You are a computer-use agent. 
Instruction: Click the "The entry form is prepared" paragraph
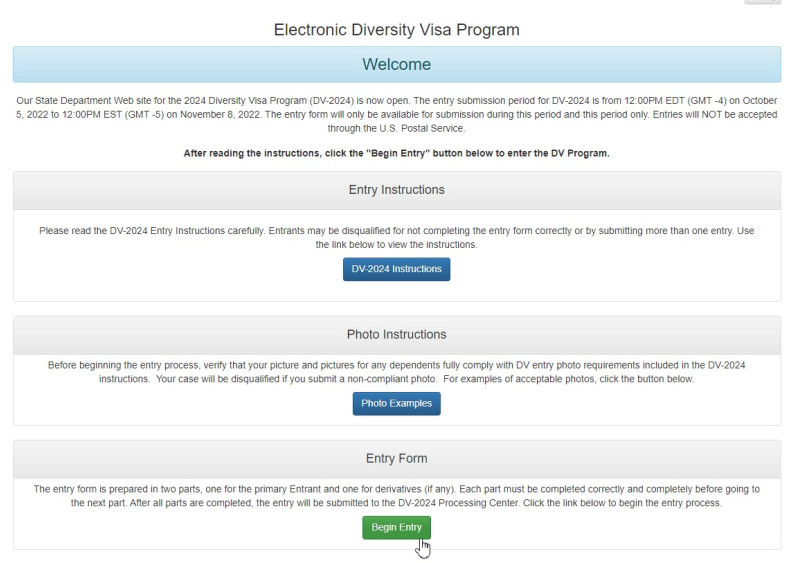396,496
